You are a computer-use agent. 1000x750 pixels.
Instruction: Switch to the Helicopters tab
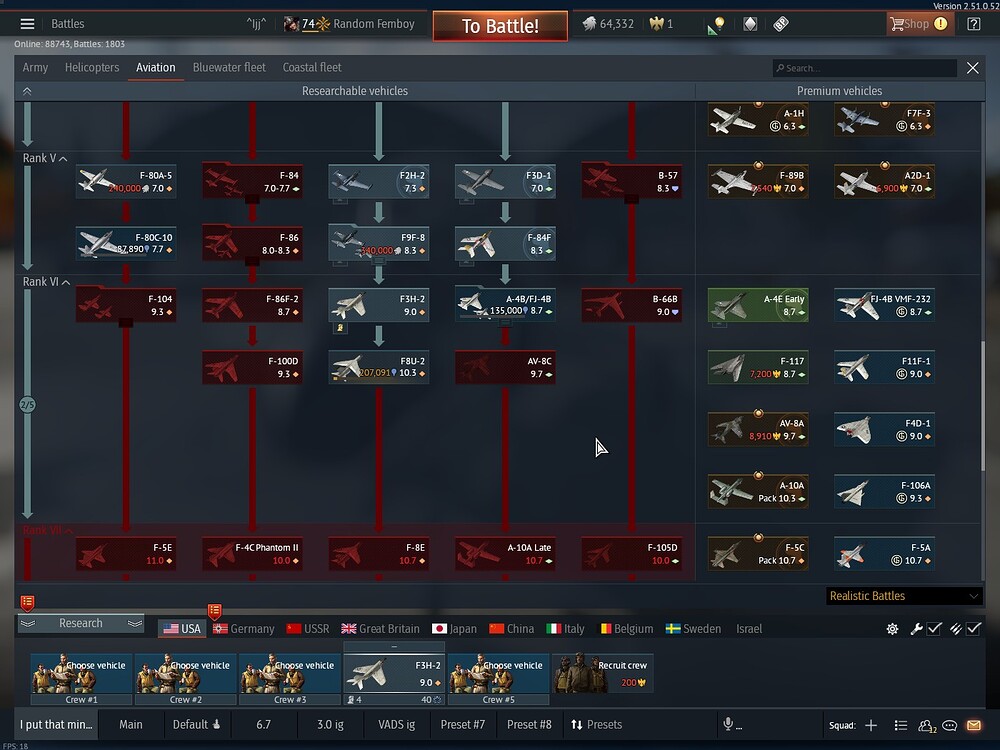pos(92,68)
